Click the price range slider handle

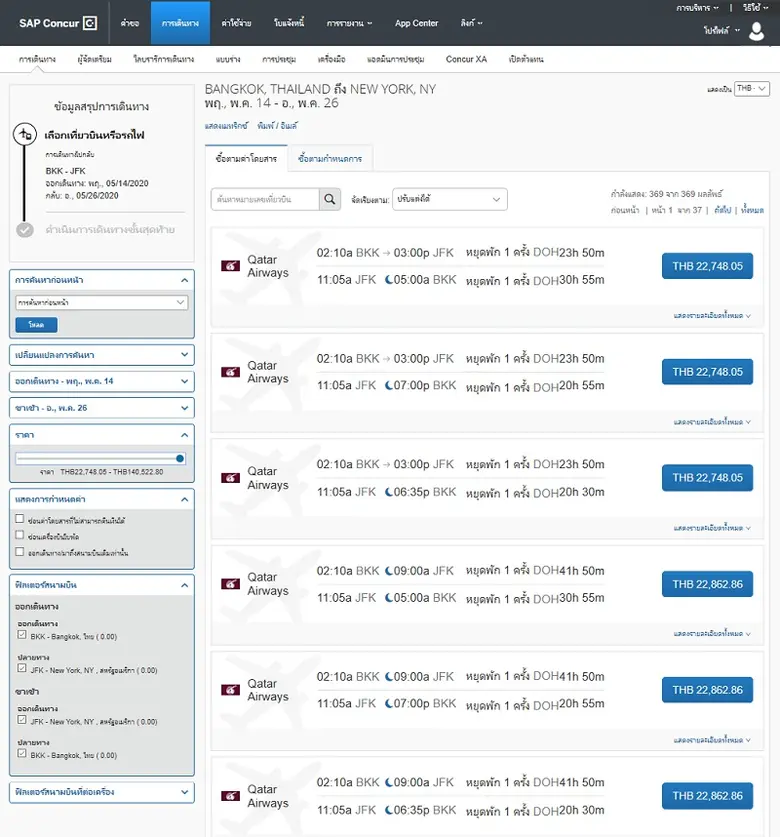(x=180, y=459)
